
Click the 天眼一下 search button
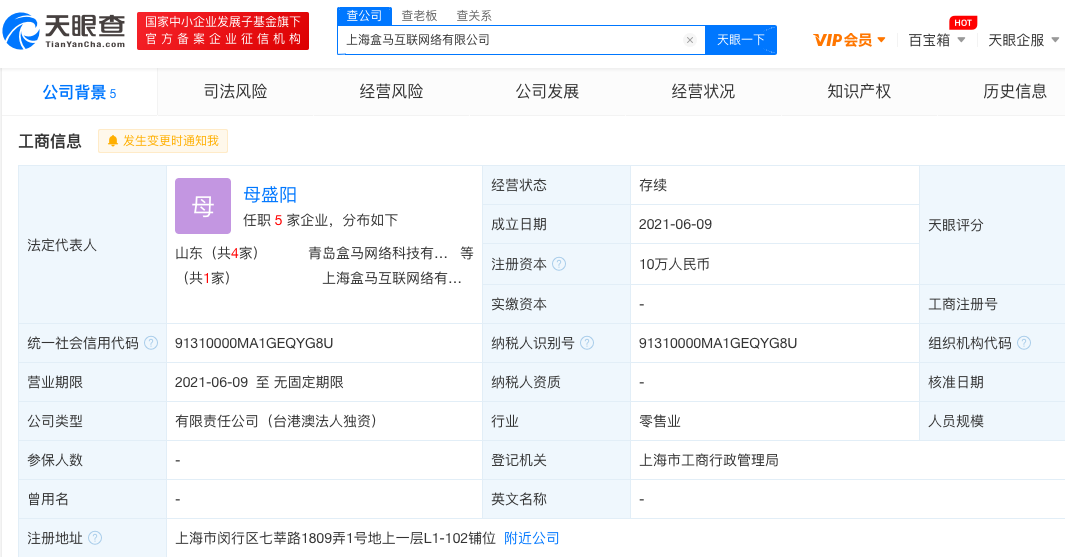741,40
